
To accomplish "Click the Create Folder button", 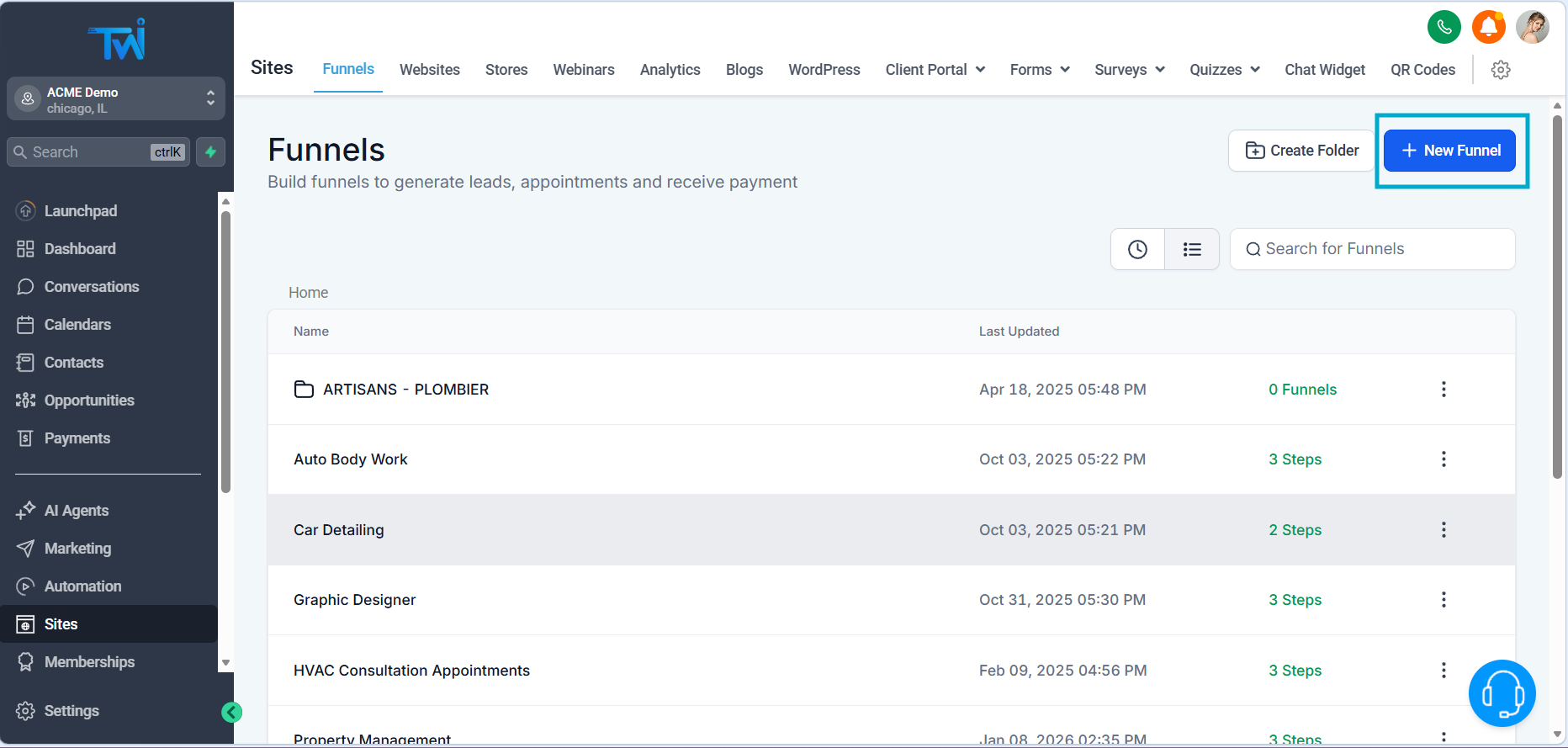I will click(1301, 151).
